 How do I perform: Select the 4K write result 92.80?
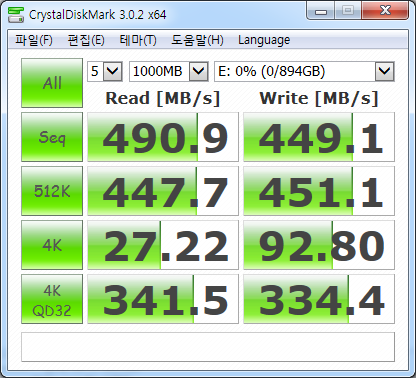tap(319, 245)
